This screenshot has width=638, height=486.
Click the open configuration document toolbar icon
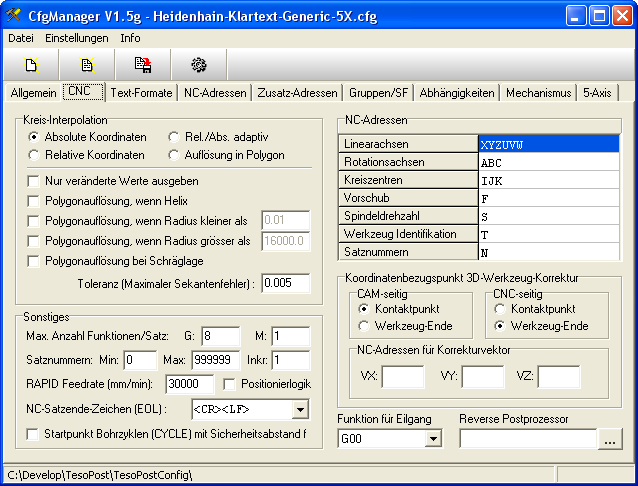pos(87,65)
